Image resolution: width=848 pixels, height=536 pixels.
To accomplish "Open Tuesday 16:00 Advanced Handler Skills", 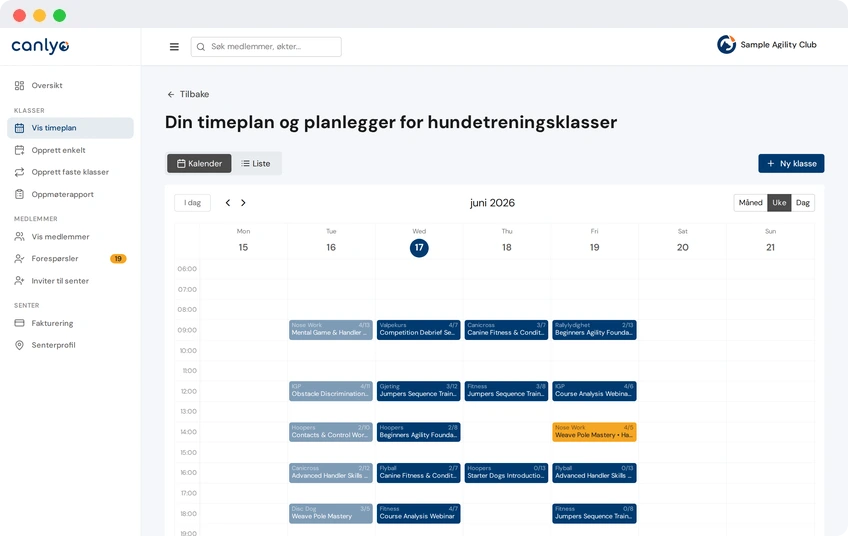I will (331, 473).
